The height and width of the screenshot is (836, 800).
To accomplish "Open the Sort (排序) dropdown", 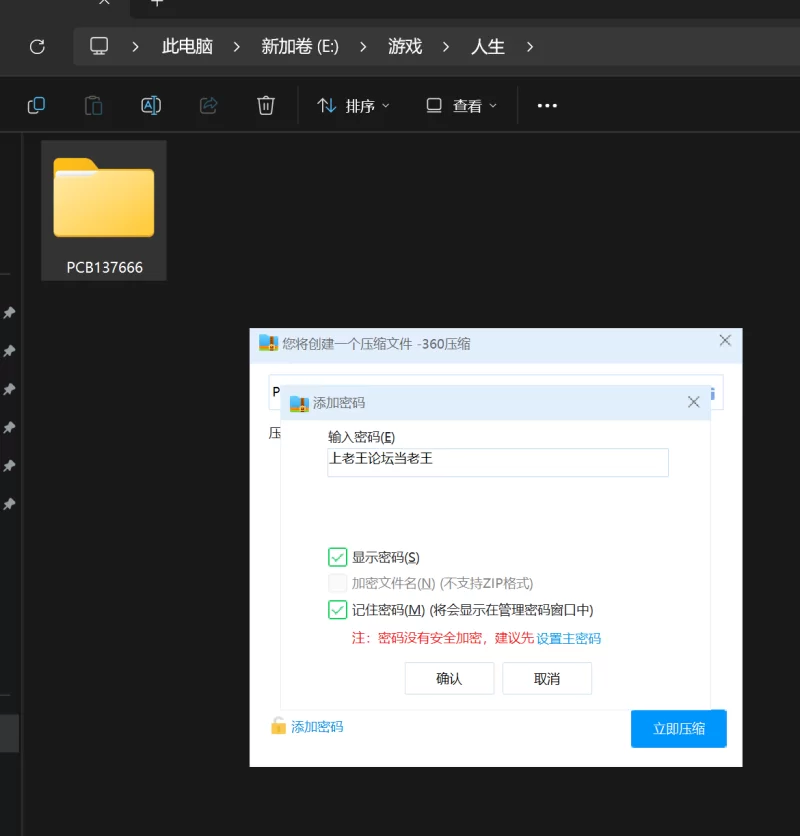I will coord(353,106).
